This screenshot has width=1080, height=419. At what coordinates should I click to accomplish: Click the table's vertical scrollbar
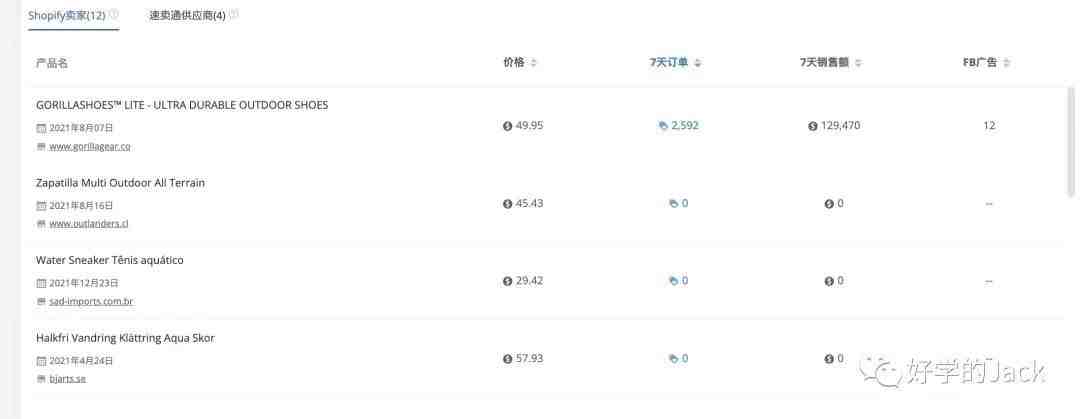[x=1071, y=141]
